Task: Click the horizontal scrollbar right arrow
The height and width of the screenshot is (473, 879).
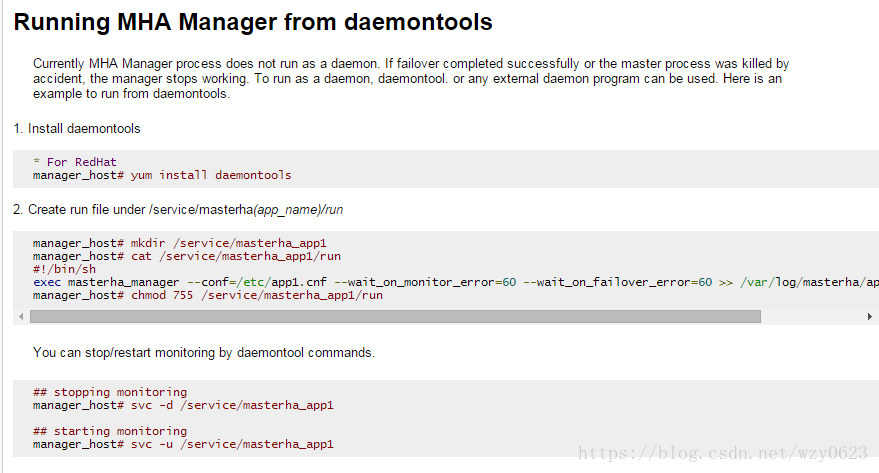Action: click(869, 317)
